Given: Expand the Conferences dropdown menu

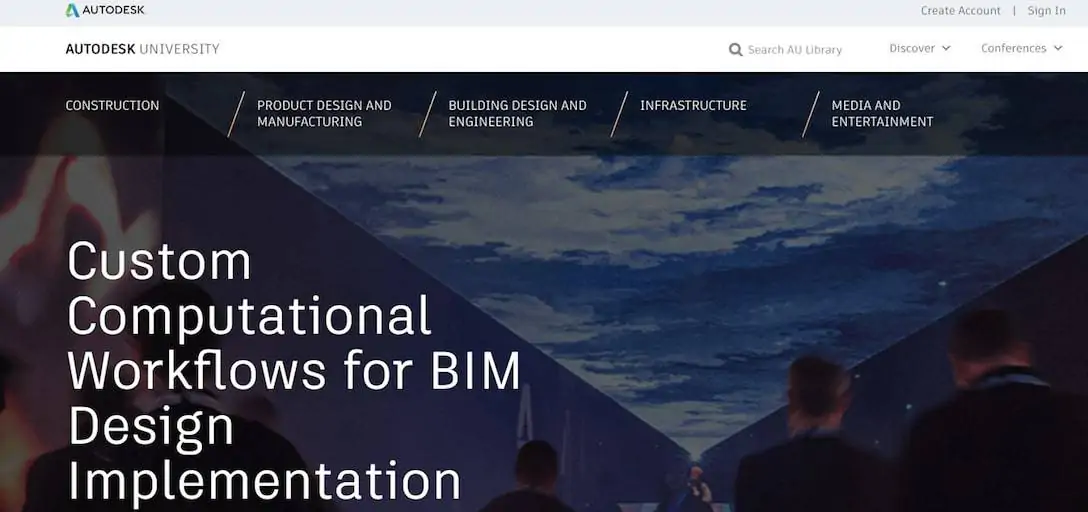Looking at the screenshot, I should pos(1021,48).
